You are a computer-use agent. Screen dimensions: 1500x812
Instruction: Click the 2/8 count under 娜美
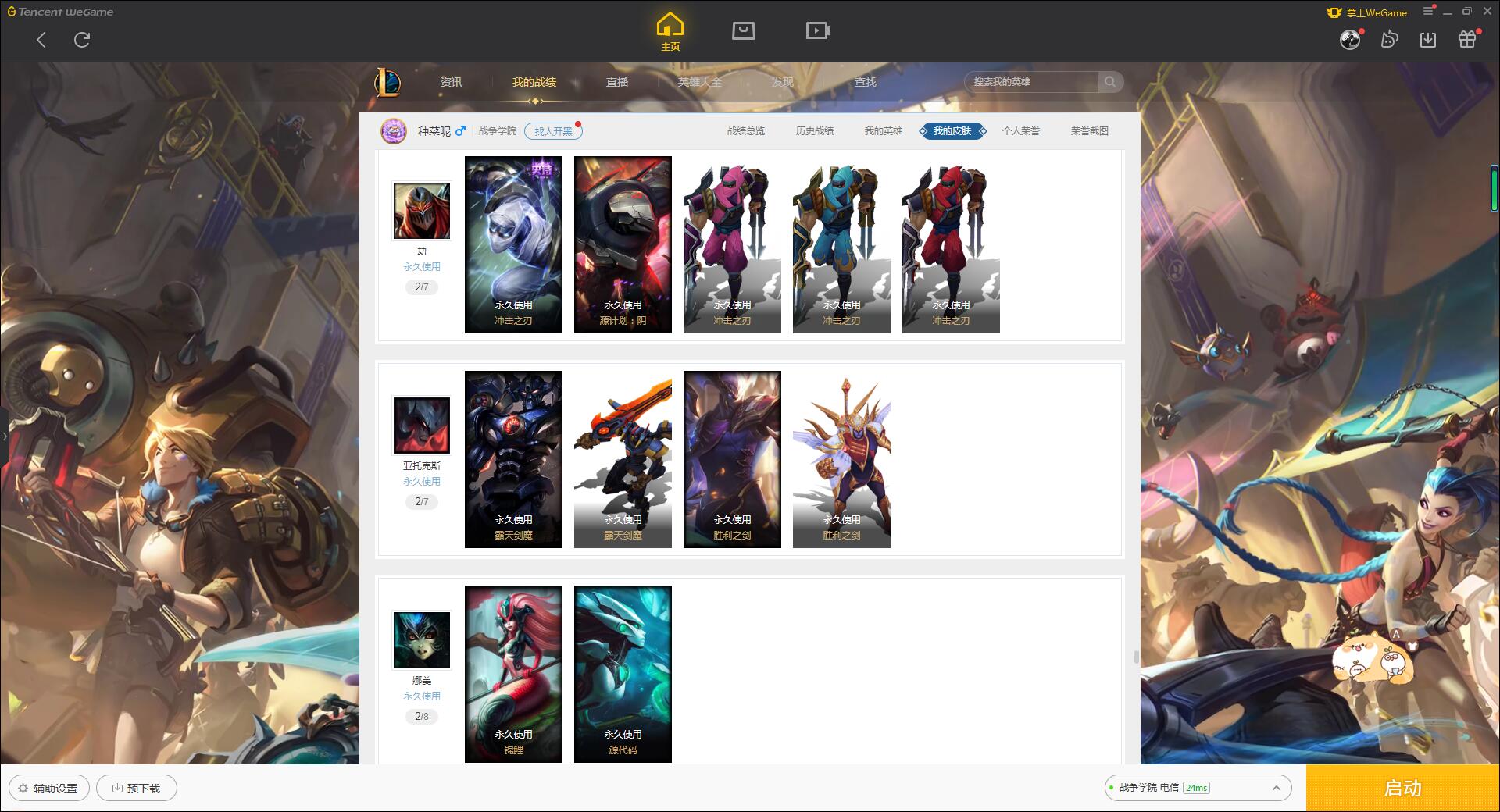pos(422,716)
